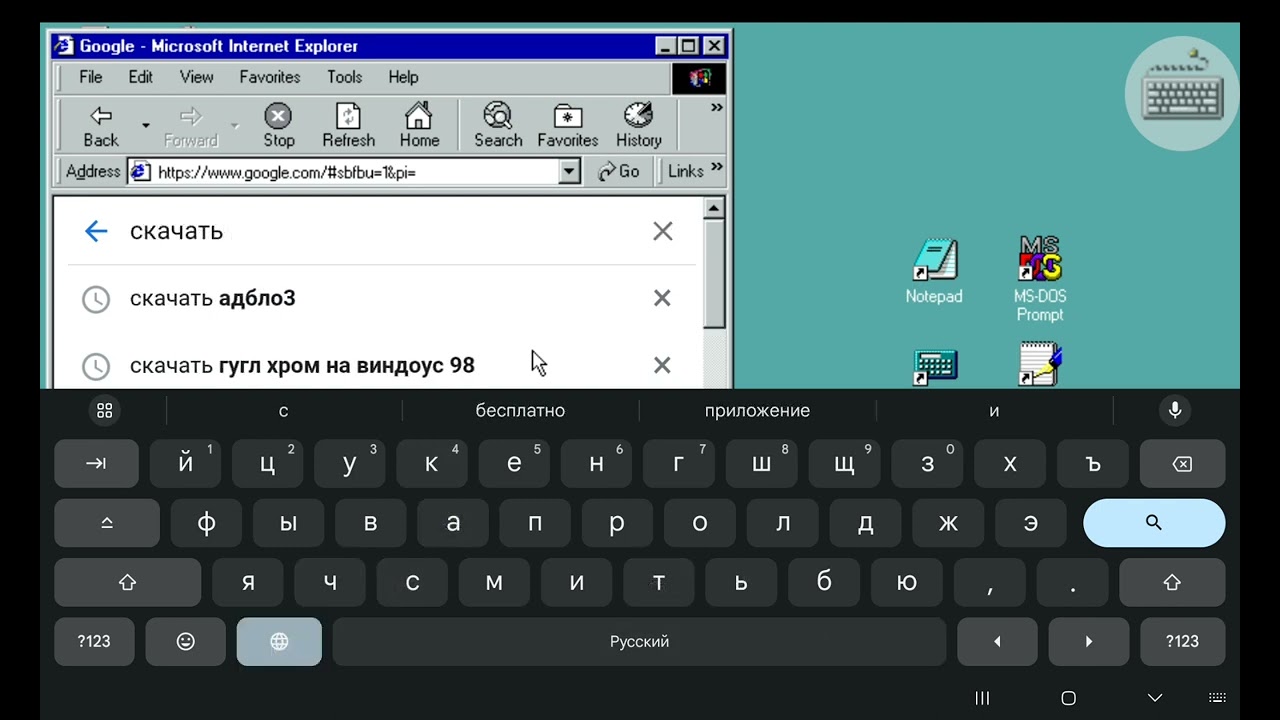Viewport: 1280px width, 720px height.
Task: Tap the 'э' key
Action: coord(1030,523)
